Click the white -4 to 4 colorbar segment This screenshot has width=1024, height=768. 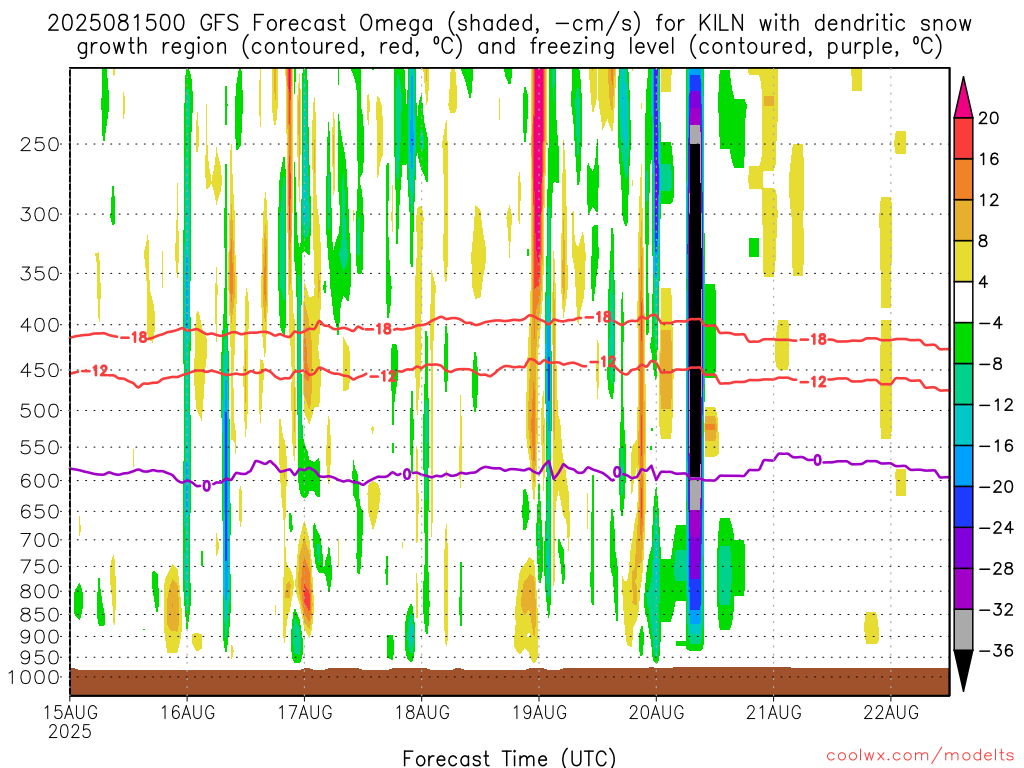(x=963, y=302)
